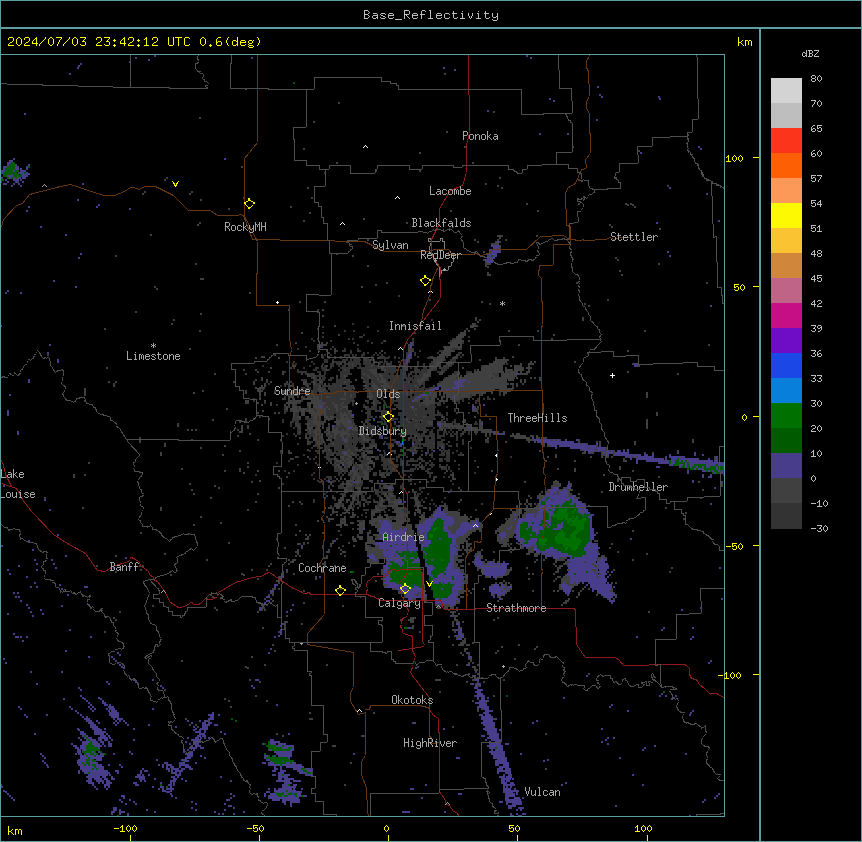Click the 45 value on the dBZ legend

pyautogui.click(x=816, y=279)
